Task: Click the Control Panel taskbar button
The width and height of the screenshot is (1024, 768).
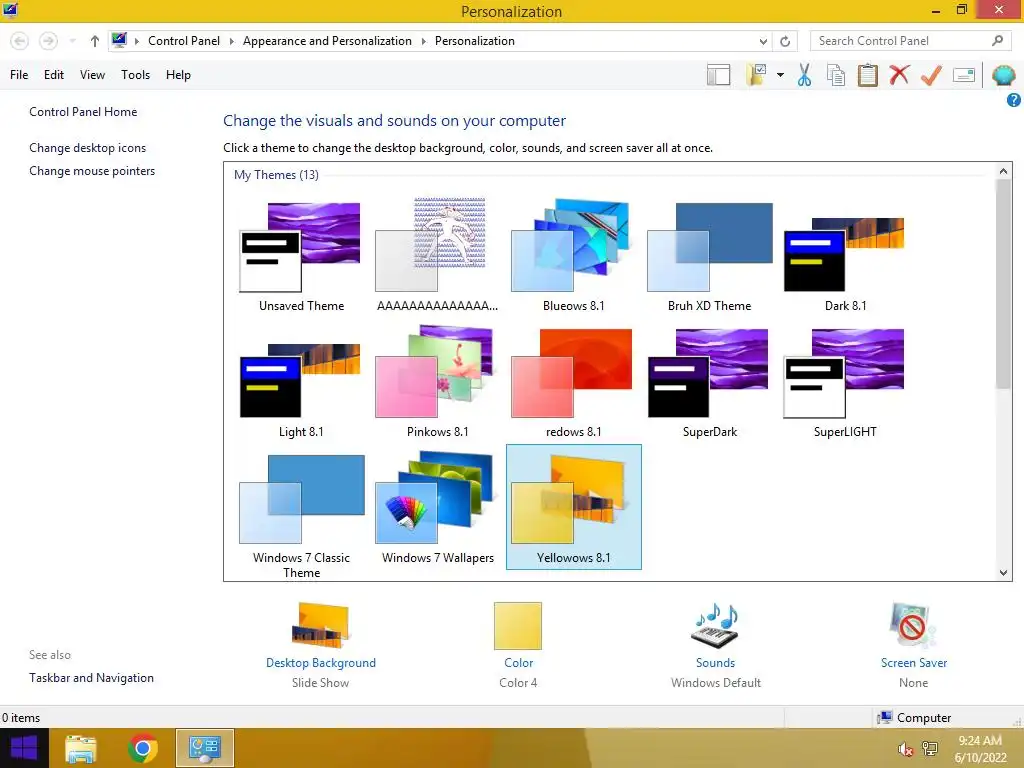Action: click(204, 748)
